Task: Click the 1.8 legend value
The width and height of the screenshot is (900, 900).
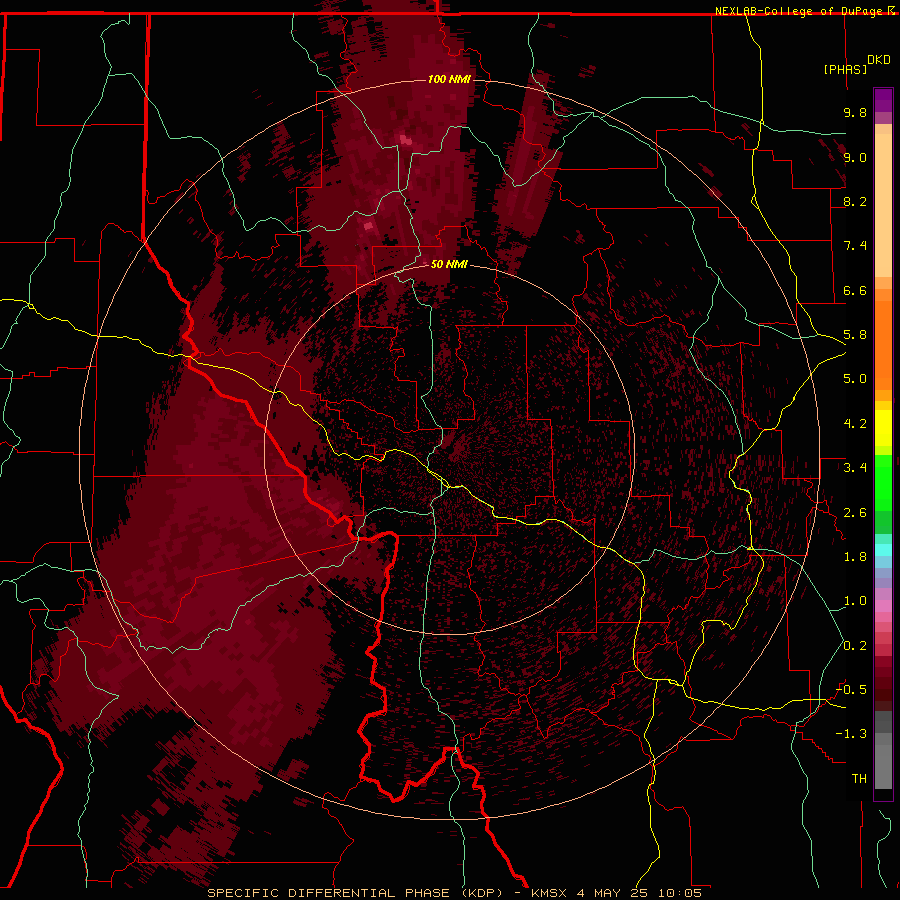Action: 855,557
